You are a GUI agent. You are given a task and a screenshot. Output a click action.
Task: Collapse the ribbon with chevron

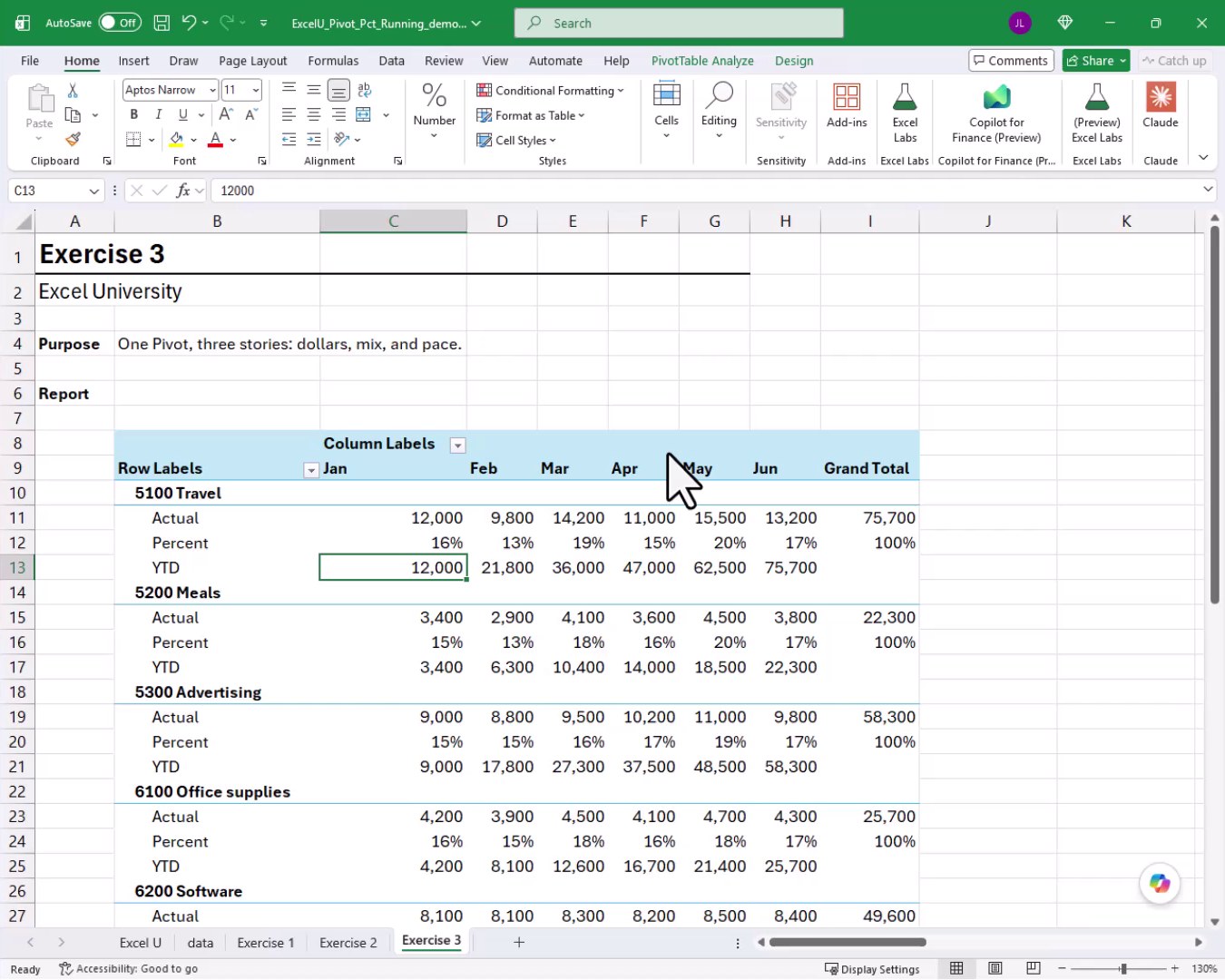click(x=1203, y=158)
